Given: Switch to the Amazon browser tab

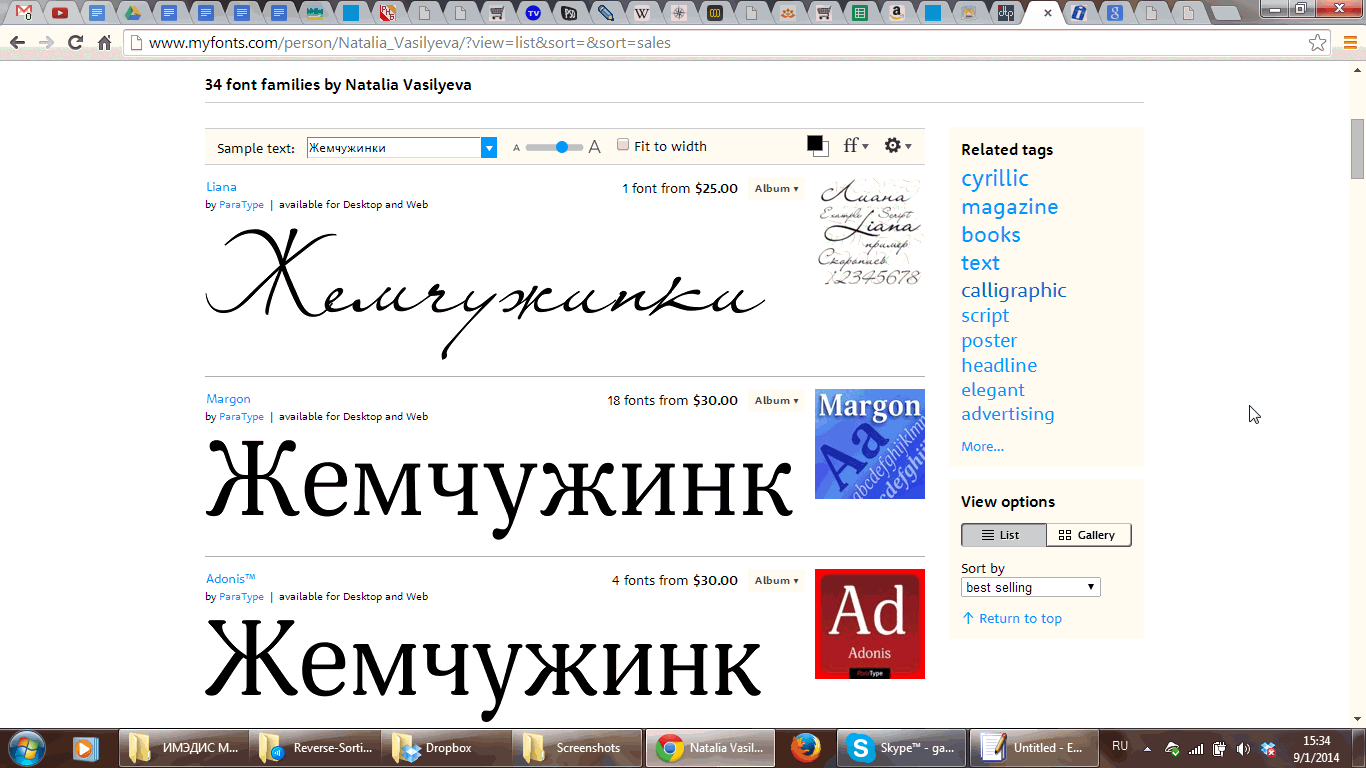Looking at the screenshot, I should pyautogui.click(x=896, y=13).
